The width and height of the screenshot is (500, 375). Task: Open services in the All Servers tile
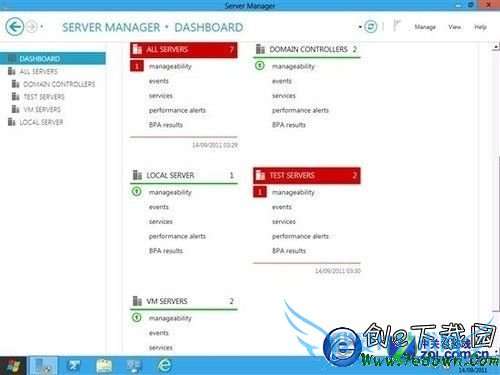tap(161, 96)
